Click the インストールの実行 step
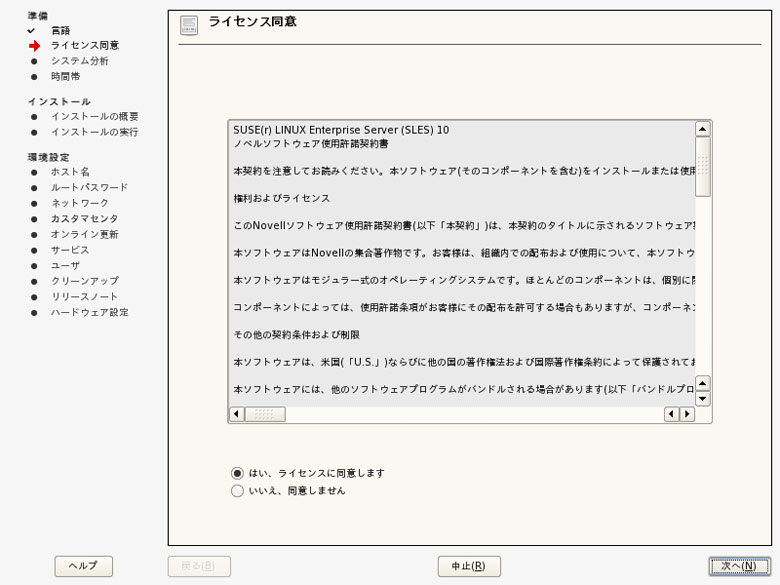This screenshot has width=780, height=585. 95,132
